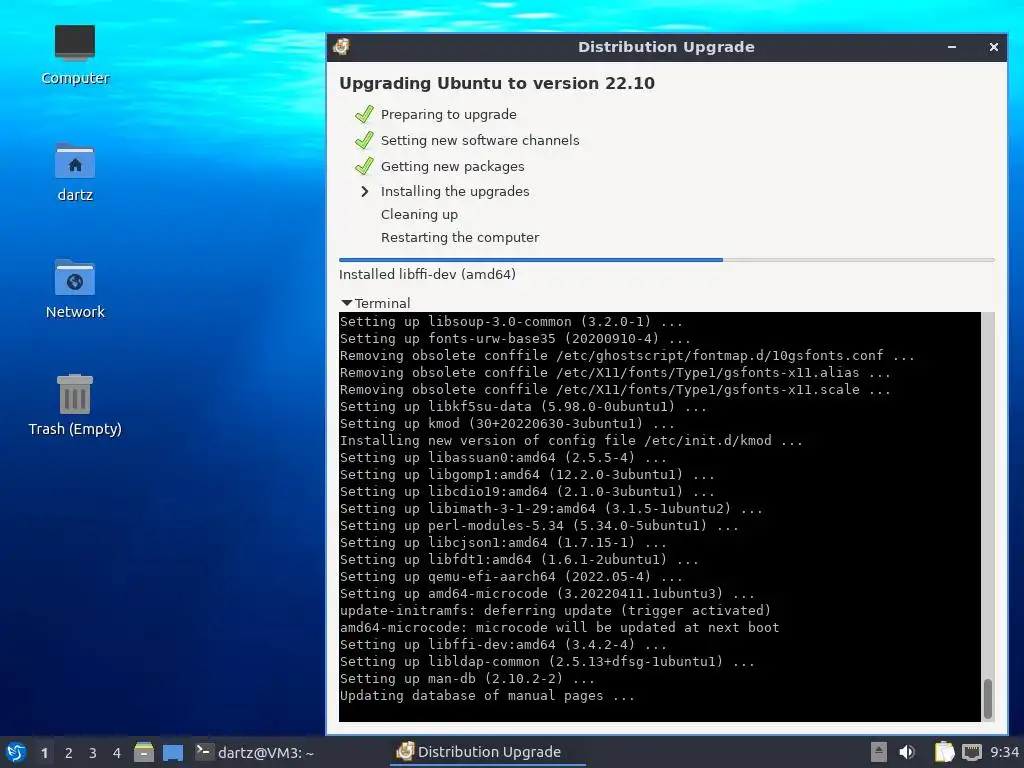Click terminal line 'Setting up libldap-common'

pyautogui.click(x=547, y=662)
